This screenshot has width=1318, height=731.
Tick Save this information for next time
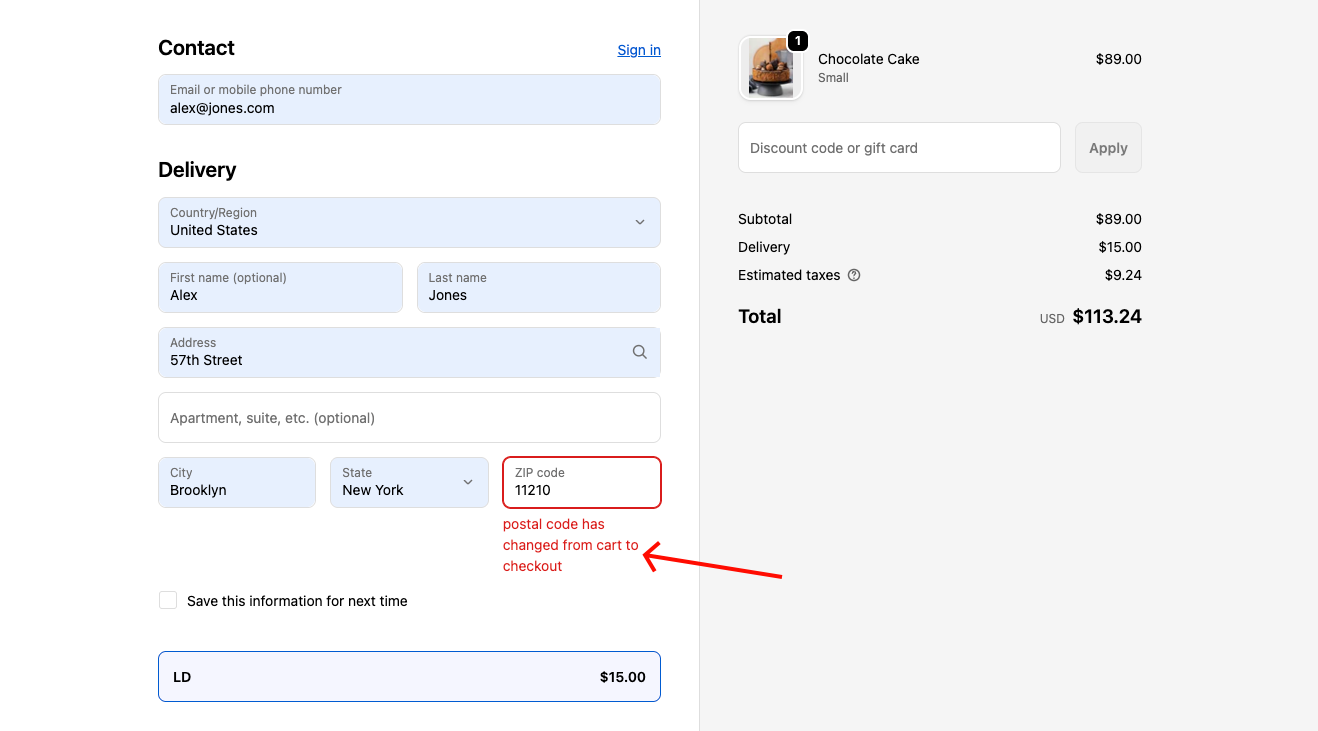click(168, 600)
